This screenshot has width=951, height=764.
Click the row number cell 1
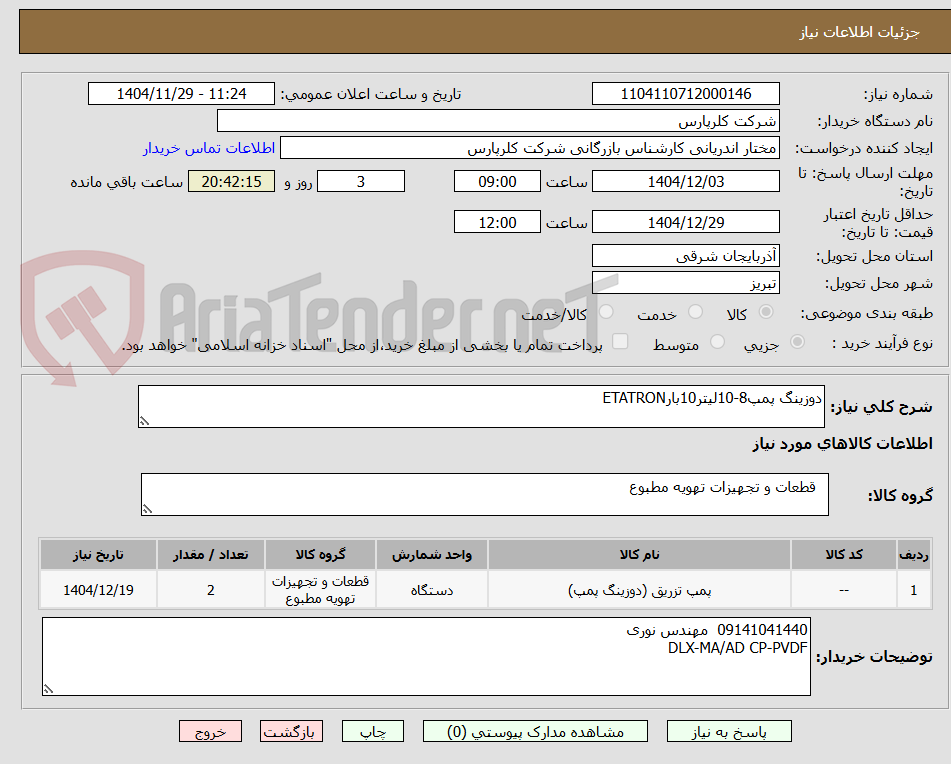click(x=914, y=590)
